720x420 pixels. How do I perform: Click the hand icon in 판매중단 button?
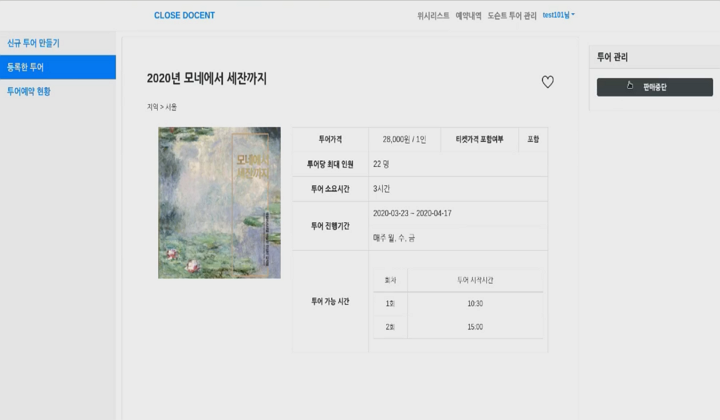click(x=630, y=85)
